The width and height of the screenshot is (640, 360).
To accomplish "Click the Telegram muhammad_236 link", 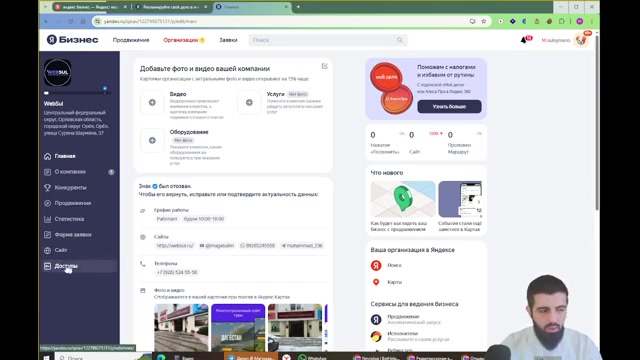I will point(302,246).
